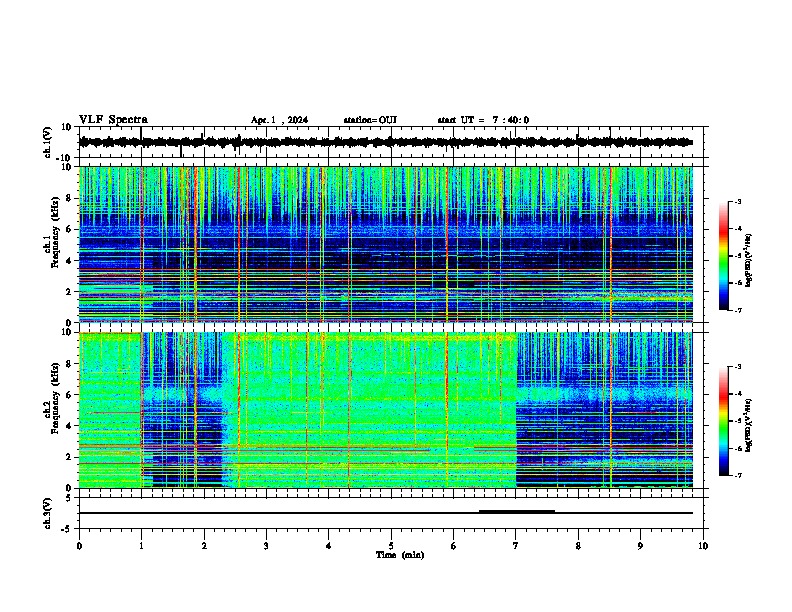Click the ch.1 spectrogram color scale bar
This screenshot has width=792, height=612.
tap(724, 256)
